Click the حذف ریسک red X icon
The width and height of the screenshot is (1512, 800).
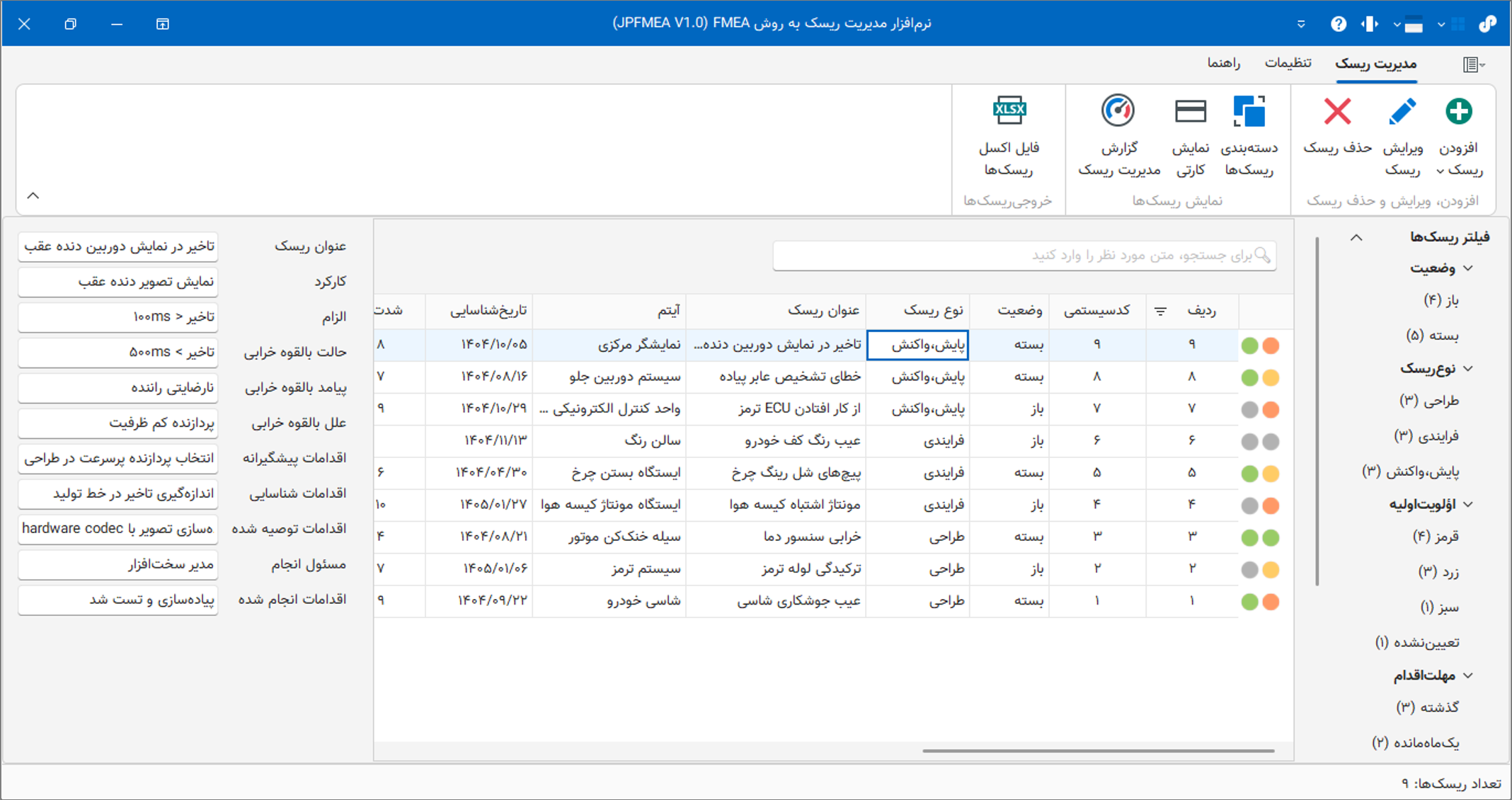[1337, 111]
